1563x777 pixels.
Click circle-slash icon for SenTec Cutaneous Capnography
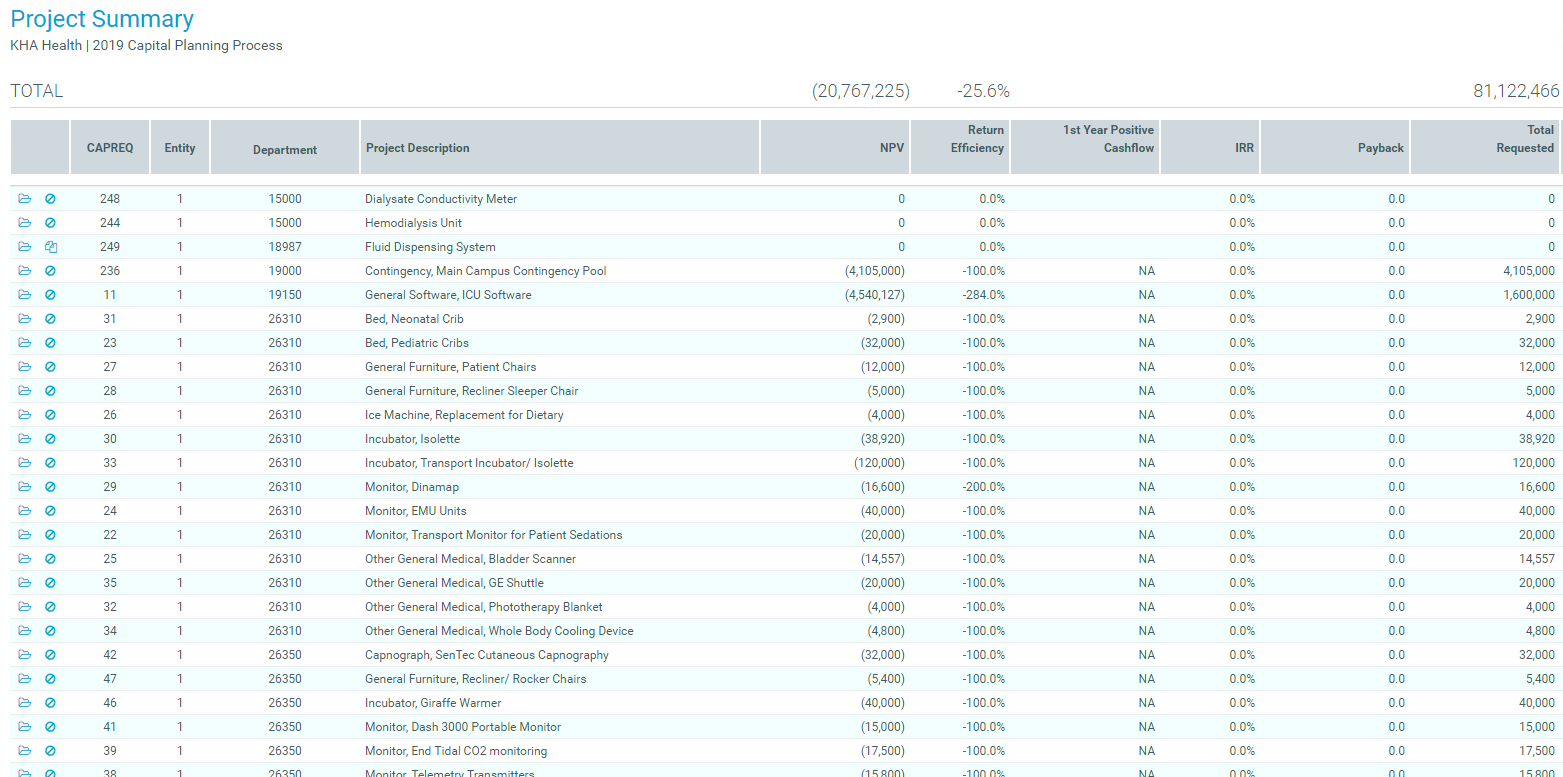50,655
